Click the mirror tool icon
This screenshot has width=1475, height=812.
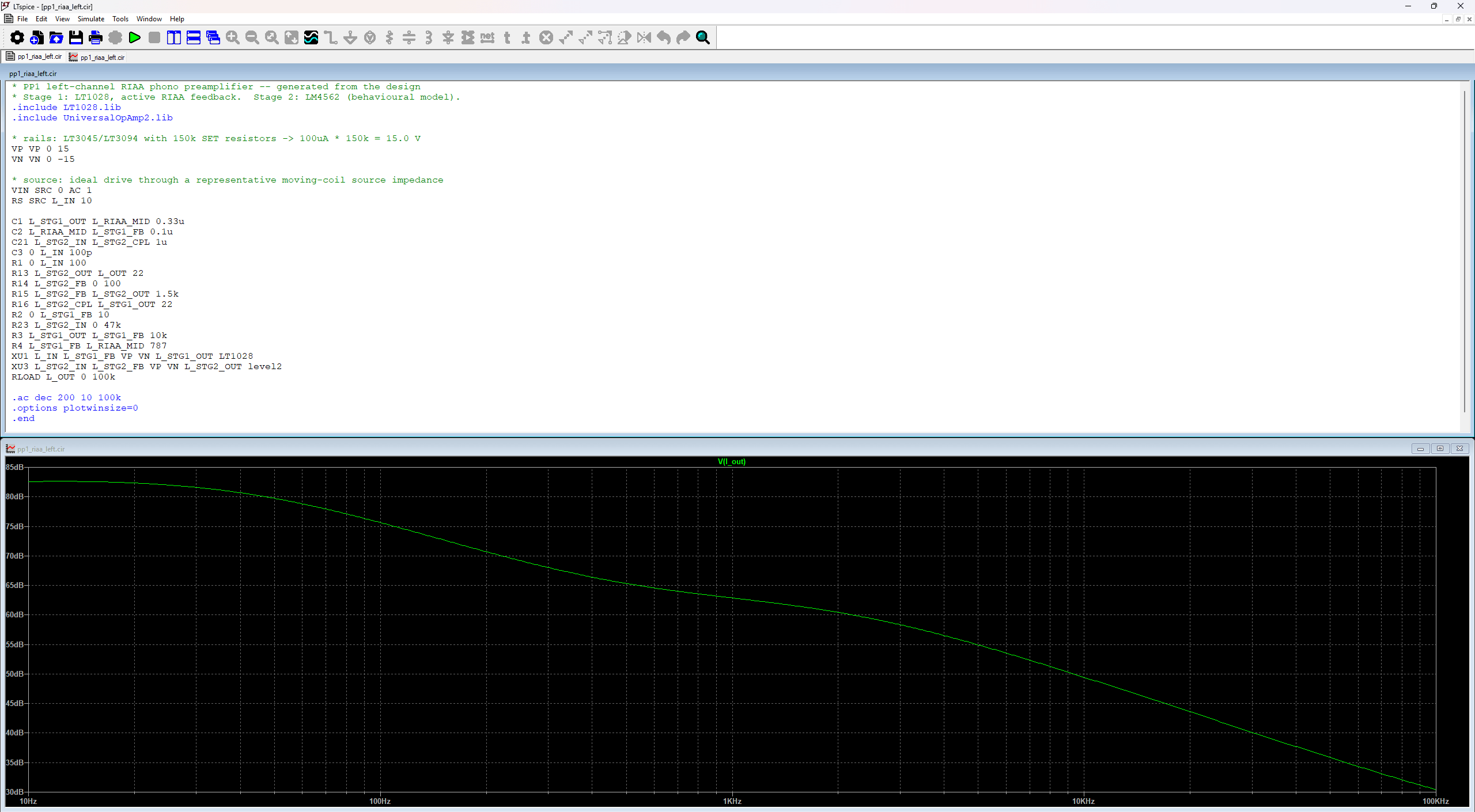pos(644,38)
